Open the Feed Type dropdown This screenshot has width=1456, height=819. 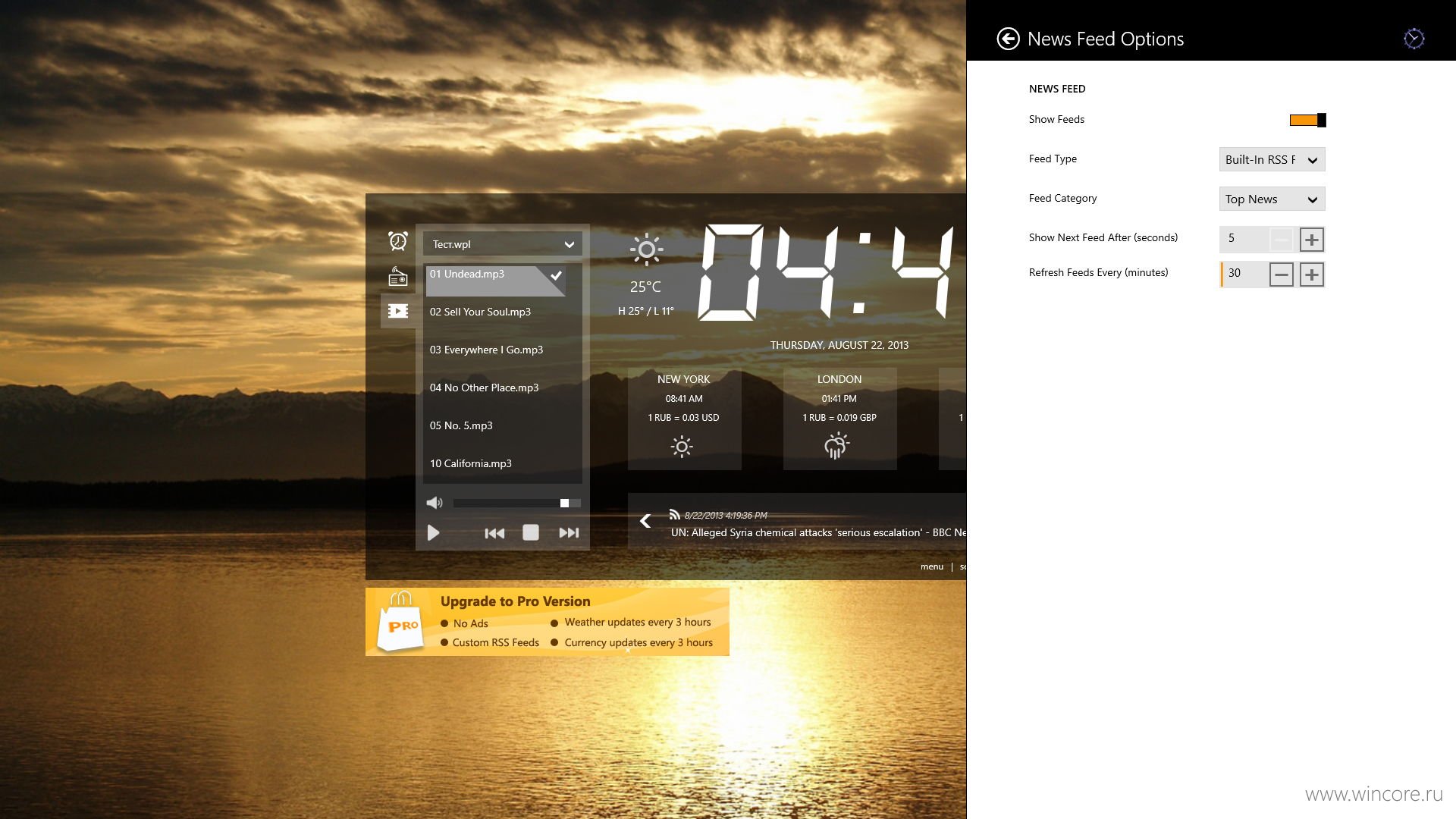point(1272,159)
